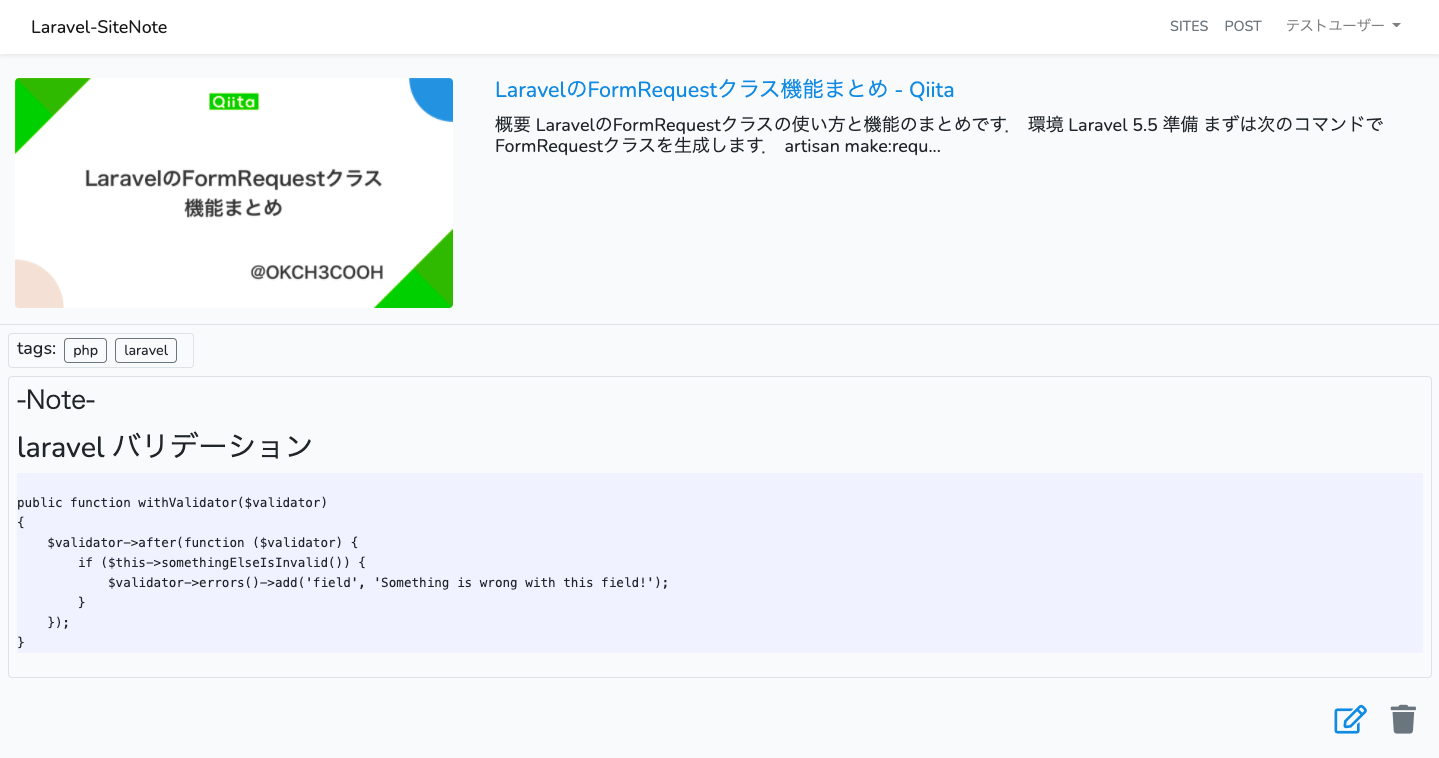Open the LaravelのFormRequestクラス機能まとめ article link
The height and width of the screenshot is (758, 1439).
coord(723,89)
